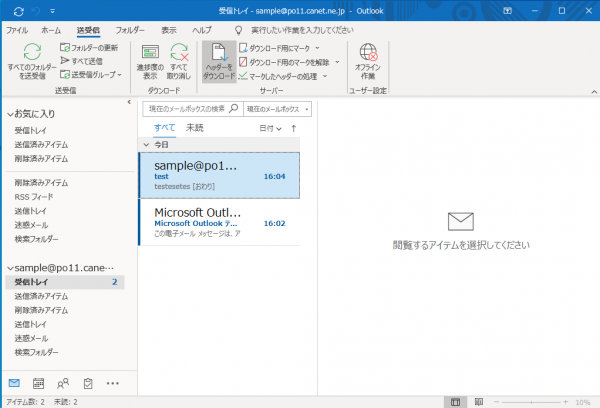This screenshot has width=600, height=408.
Task: Open 日付 sort dropdown
Action: tap(271, 129)
